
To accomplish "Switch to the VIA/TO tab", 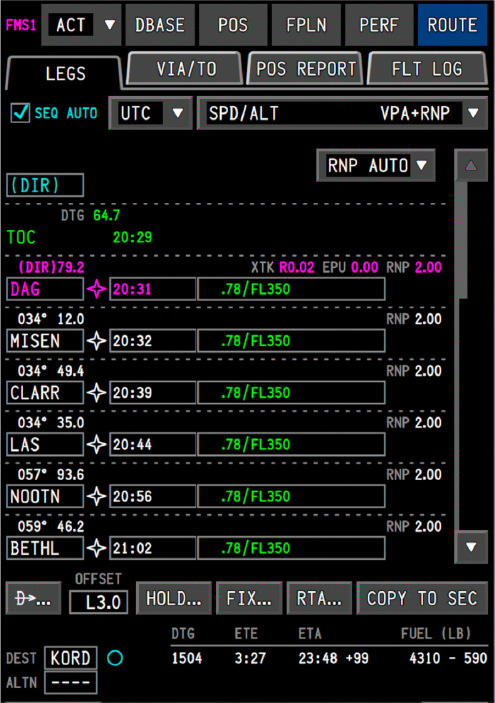I will point(186,69).
